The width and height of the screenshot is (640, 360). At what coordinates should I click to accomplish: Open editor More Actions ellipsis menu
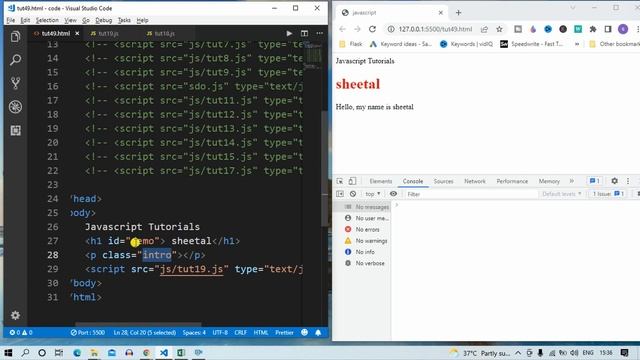click(x=320, y=33)
